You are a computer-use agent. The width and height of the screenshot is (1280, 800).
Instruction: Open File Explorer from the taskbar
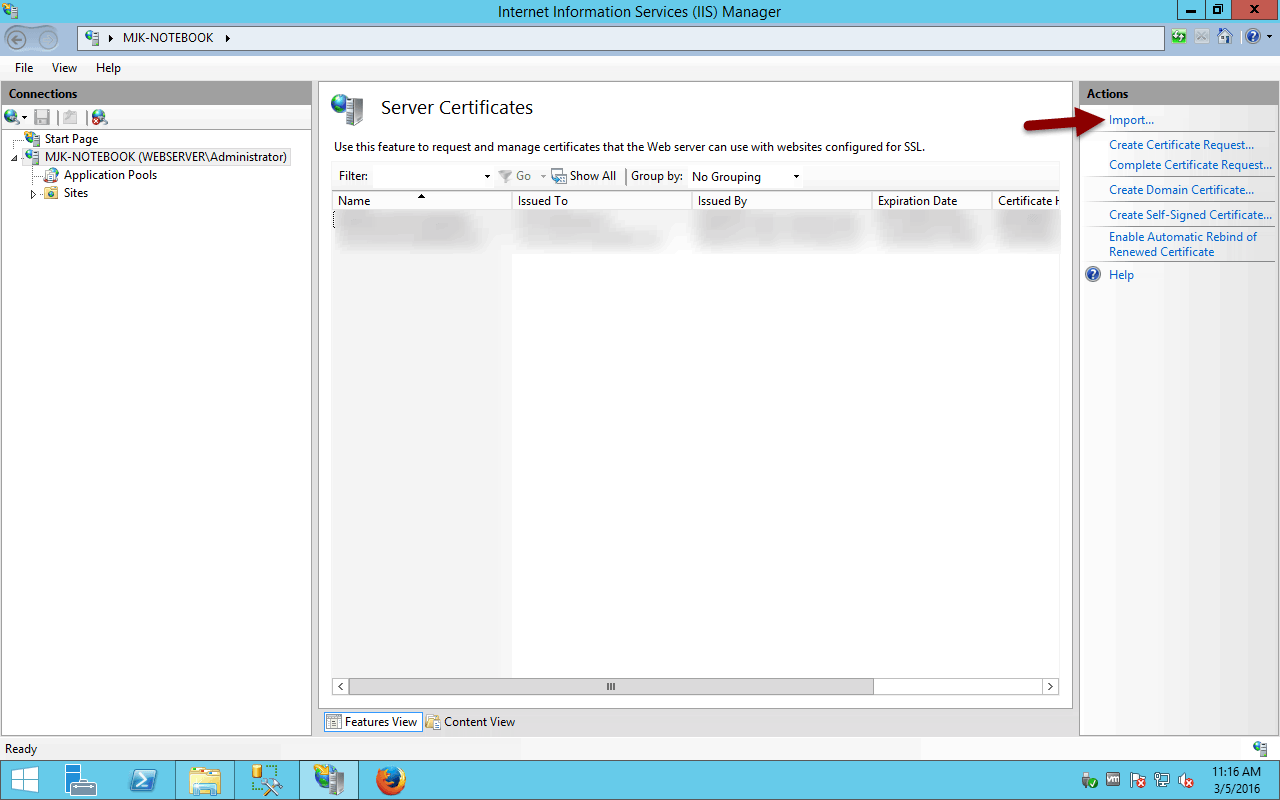coord(204,780)
